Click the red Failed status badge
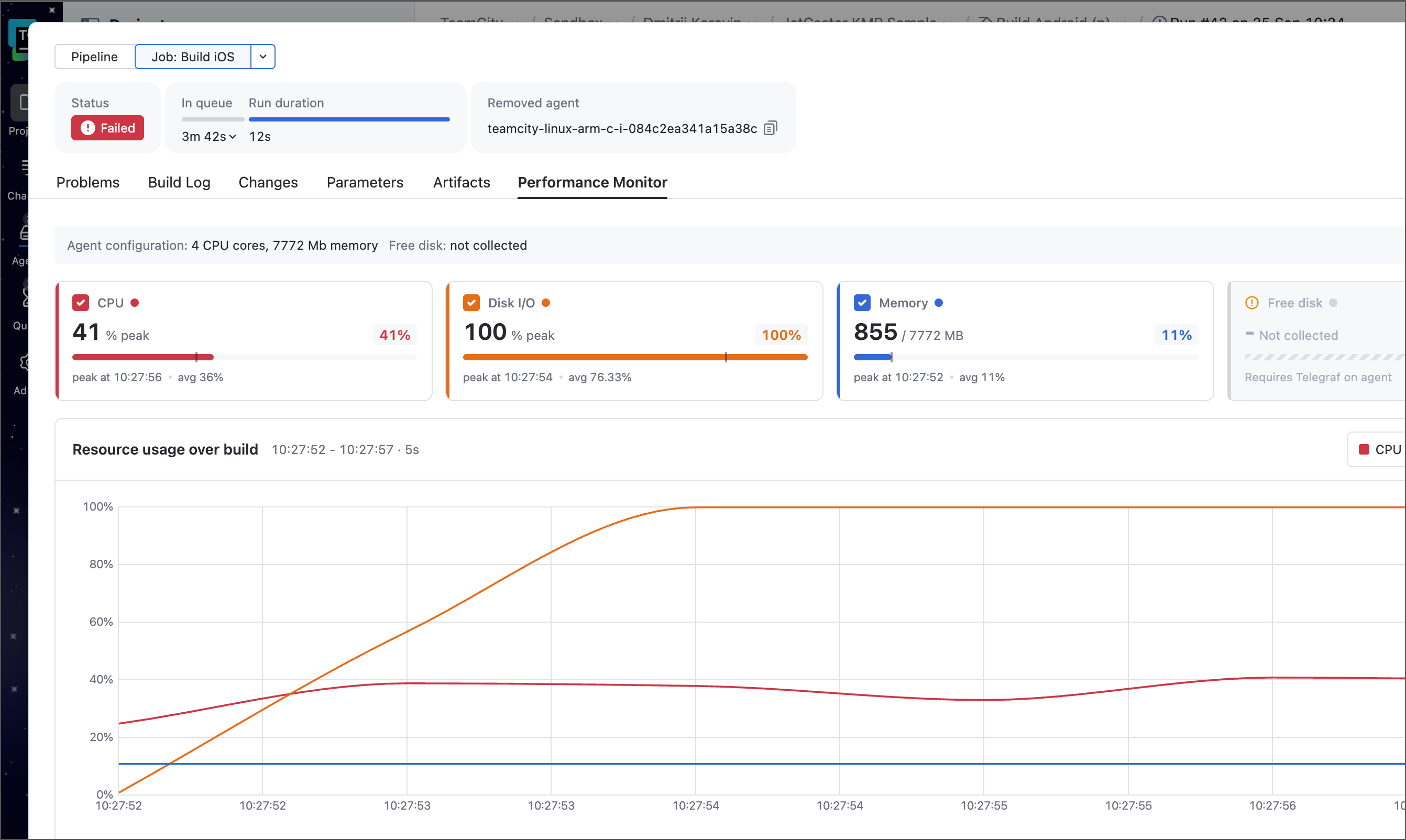 107,128
